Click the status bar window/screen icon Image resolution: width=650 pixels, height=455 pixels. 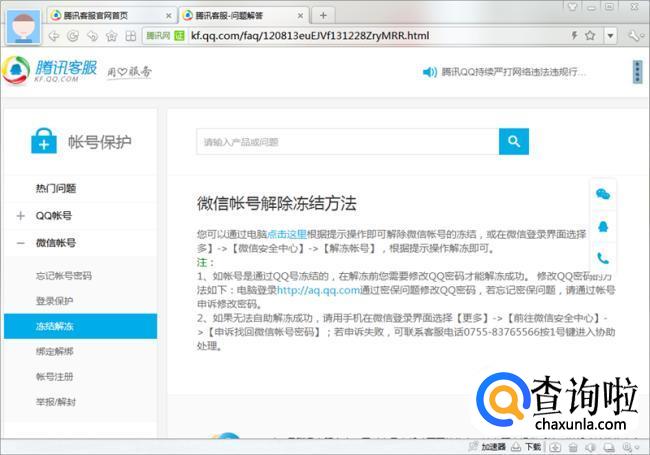(x=609, y=447)
